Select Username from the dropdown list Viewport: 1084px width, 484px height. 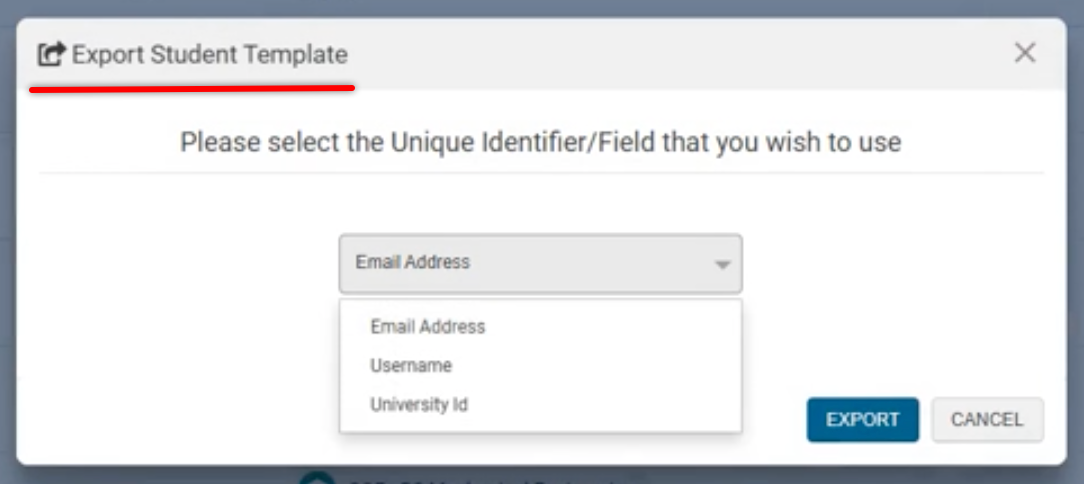pos(411,366)
